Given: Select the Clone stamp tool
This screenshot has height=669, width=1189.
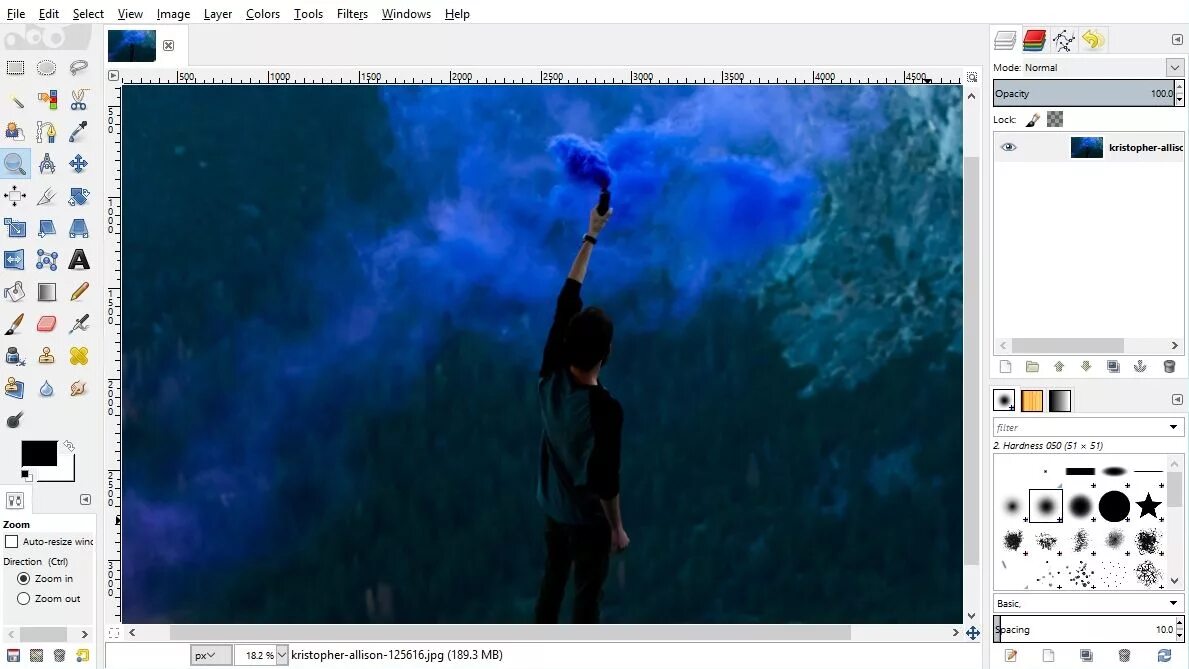Looking at the screenshot, I should [x=46, y=356].
